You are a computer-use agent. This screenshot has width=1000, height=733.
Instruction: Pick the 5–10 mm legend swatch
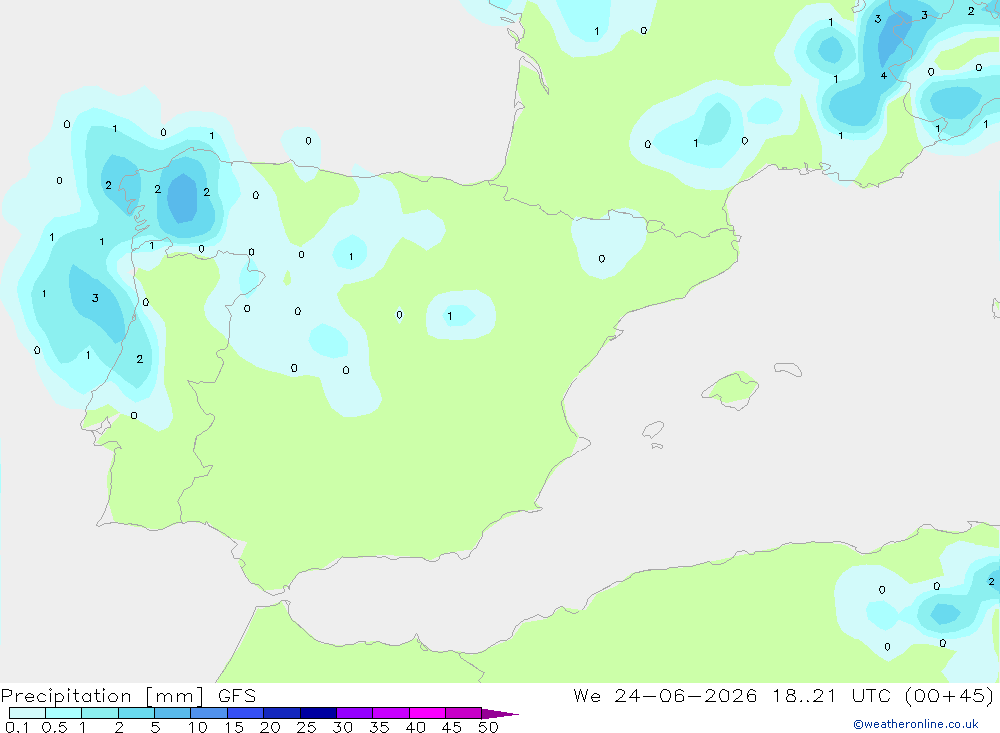click(173, 713)
